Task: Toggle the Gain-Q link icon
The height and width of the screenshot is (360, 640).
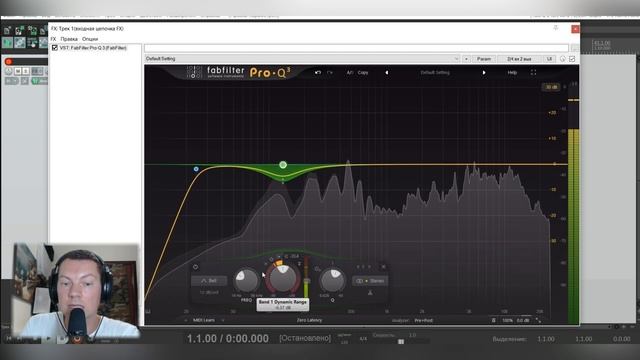Action: point(317,269)
